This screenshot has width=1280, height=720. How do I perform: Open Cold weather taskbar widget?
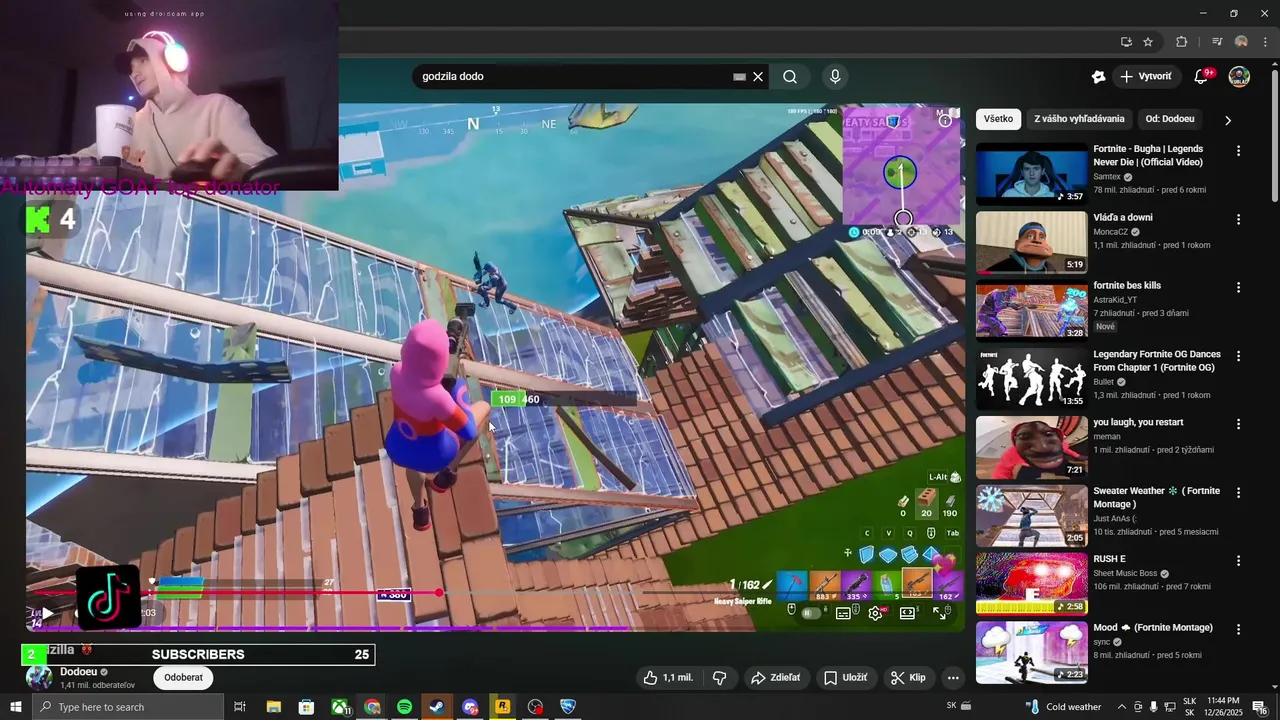(1063, 707)
